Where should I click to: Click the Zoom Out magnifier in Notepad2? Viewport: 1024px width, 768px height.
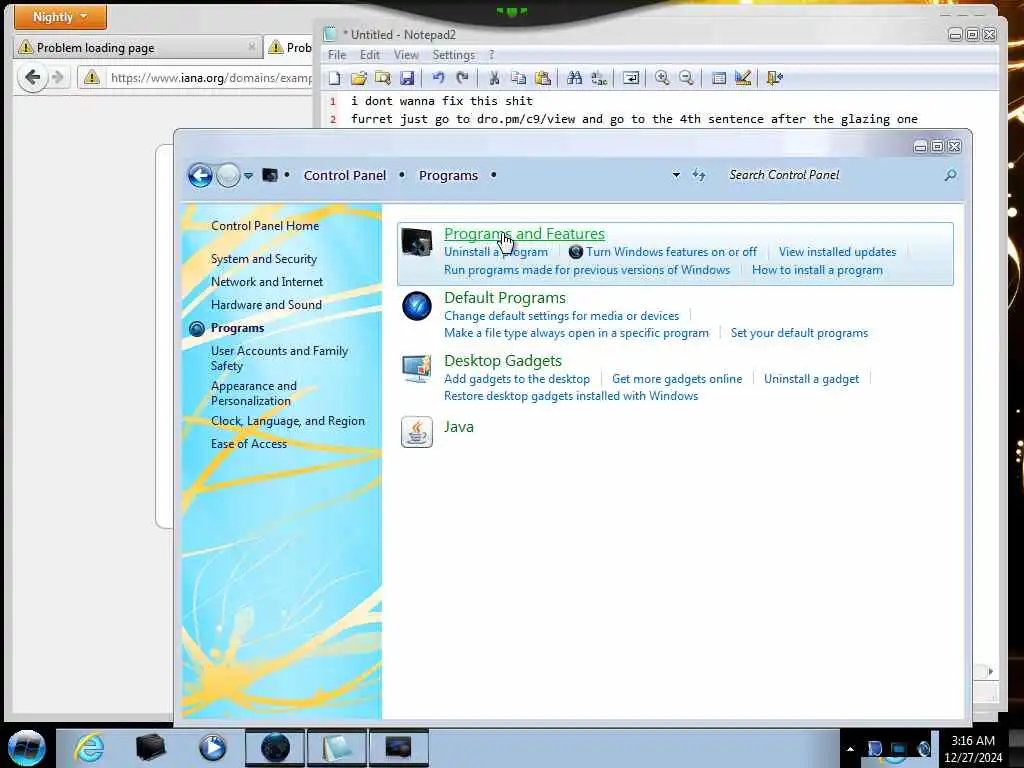pos(686,78)
